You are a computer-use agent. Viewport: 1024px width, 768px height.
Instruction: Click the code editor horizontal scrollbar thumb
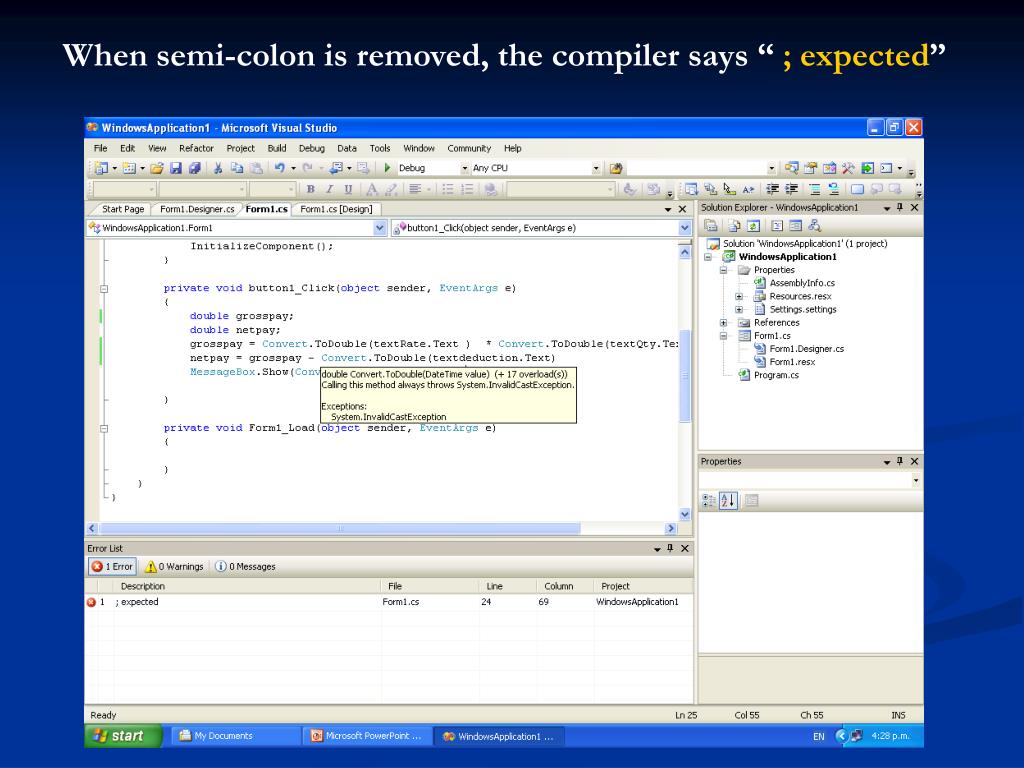click(x=340, y=528)
